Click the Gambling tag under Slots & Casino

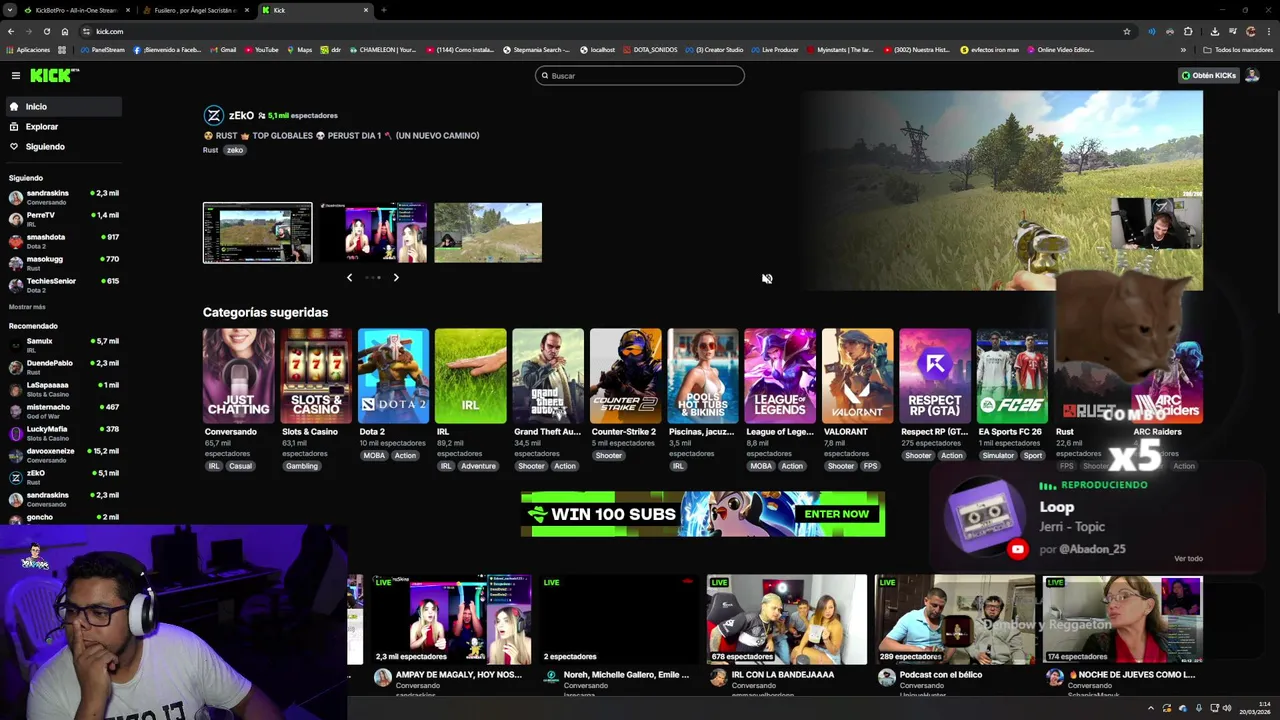pyautogui.click(x=301, y=466)
